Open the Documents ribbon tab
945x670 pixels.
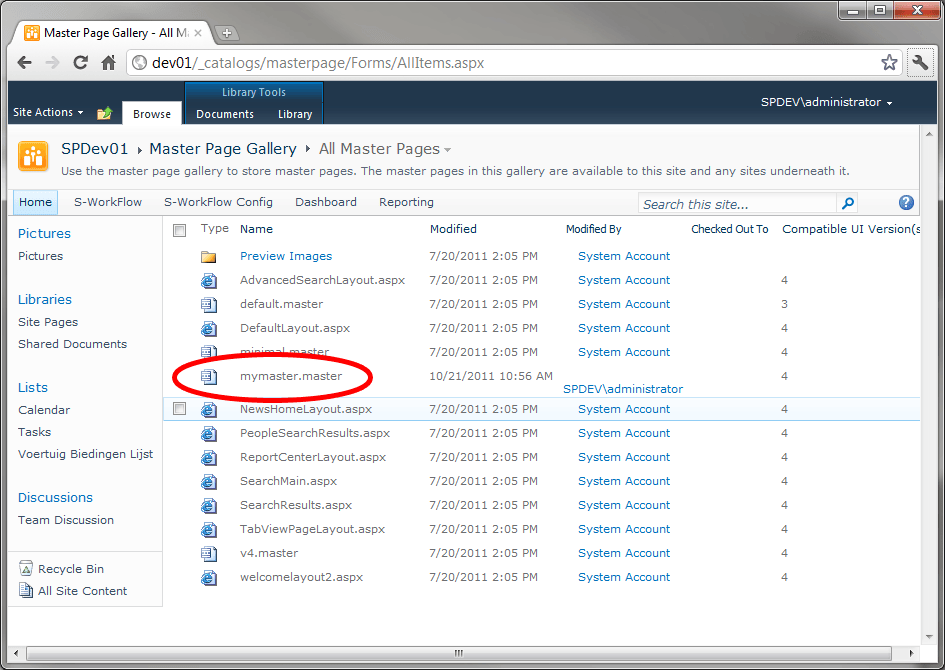(x=225, y=114)
